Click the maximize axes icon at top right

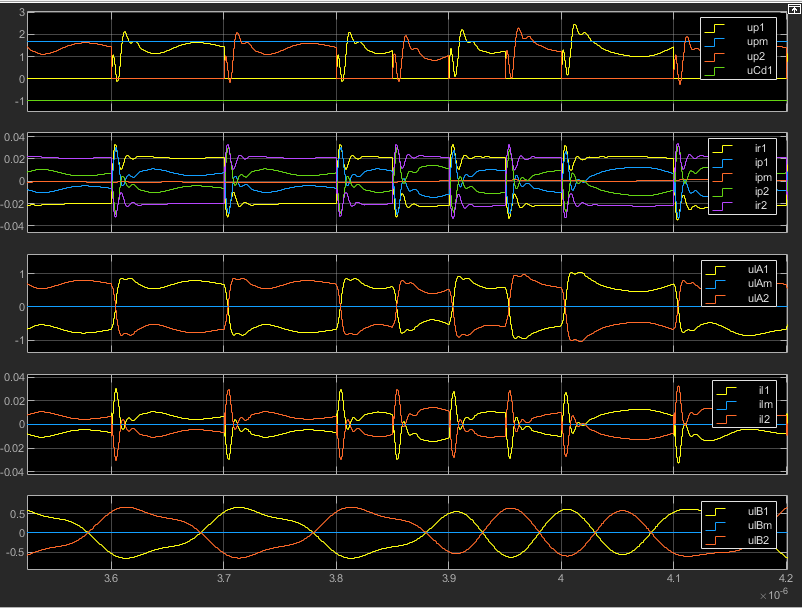[793, 7]
